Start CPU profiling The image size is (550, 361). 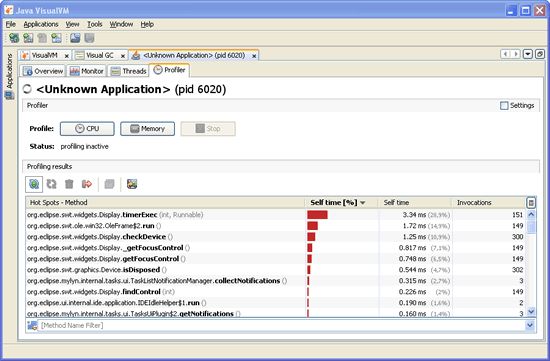pyautogui.click(x=87, y=129)
